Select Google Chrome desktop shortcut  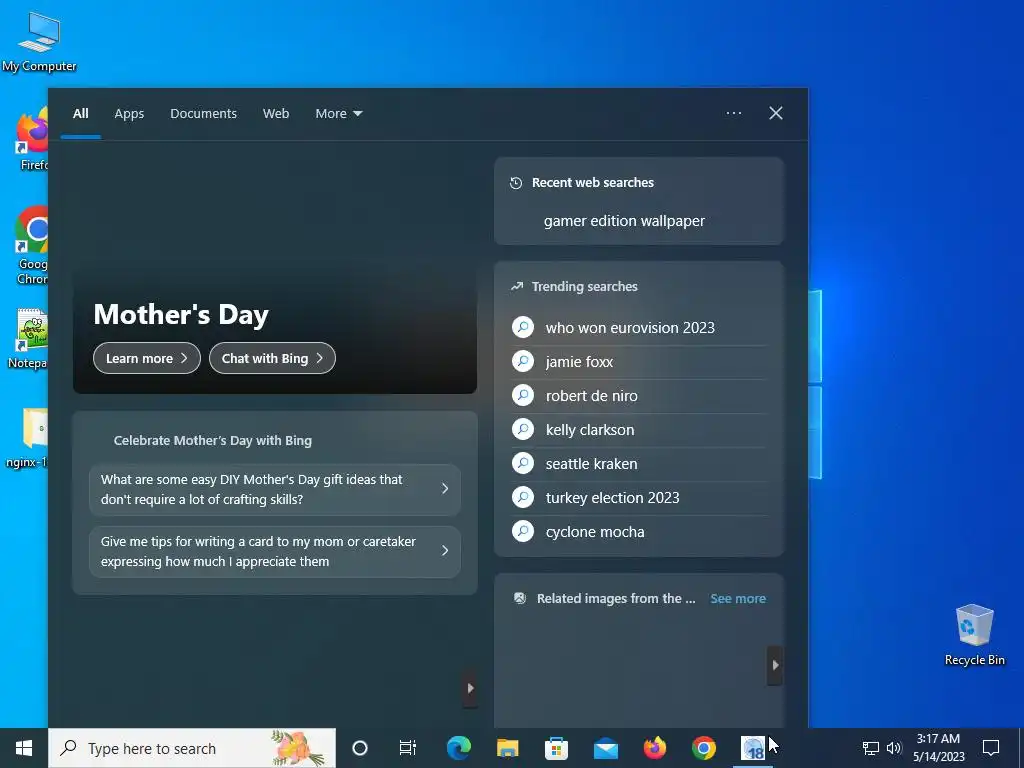pyautogui.click(x=32, y=246)
